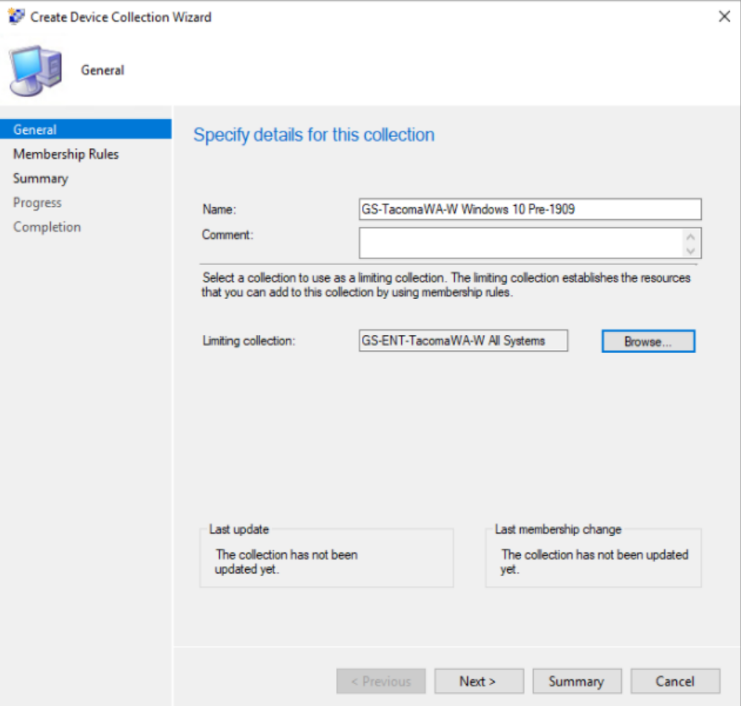Click the 'Name:' label
This screenshot has width=741, height=706.
click(x=219, y=209)
